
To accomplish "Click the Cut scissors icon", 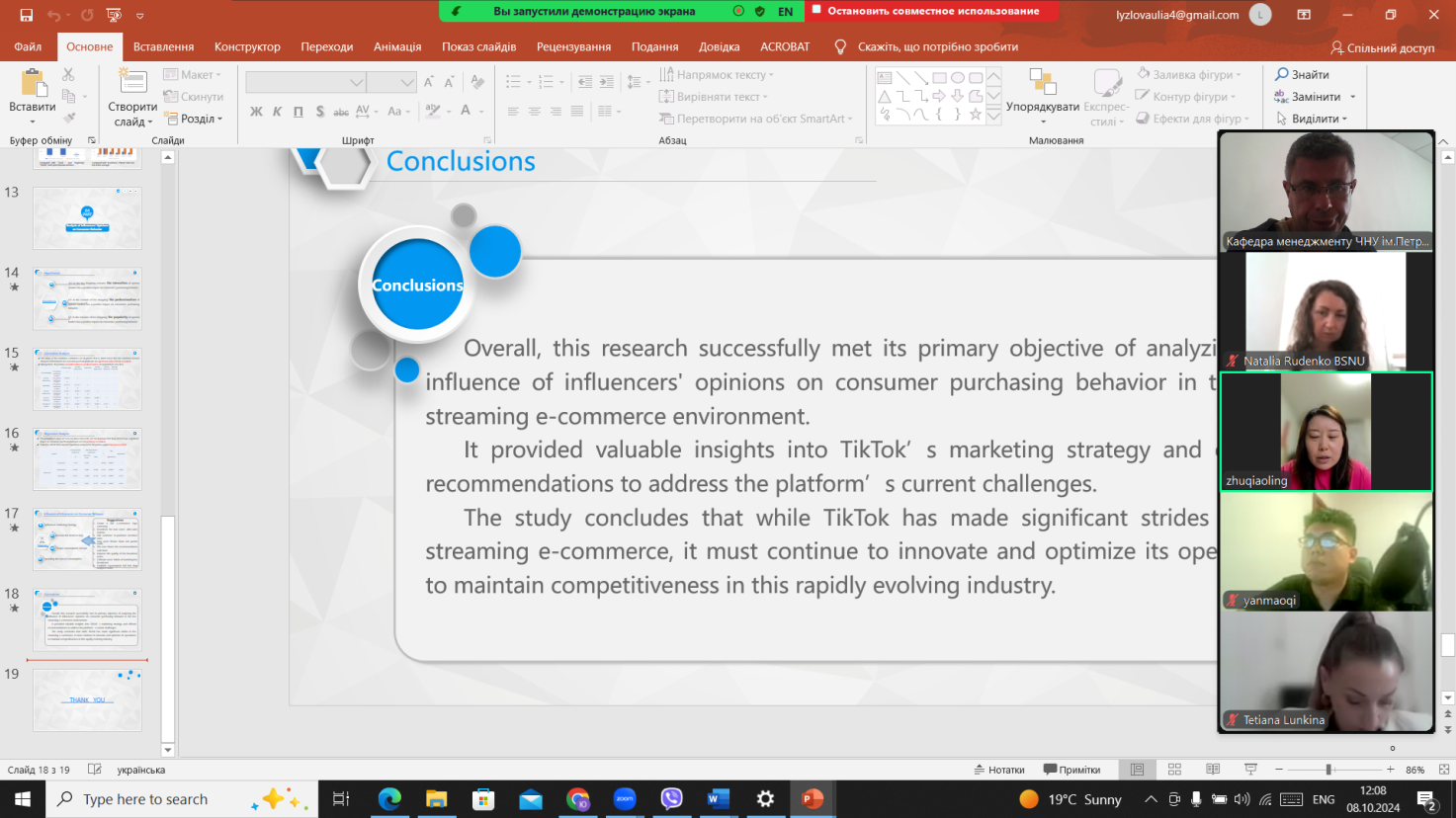I will pos(68,75).
